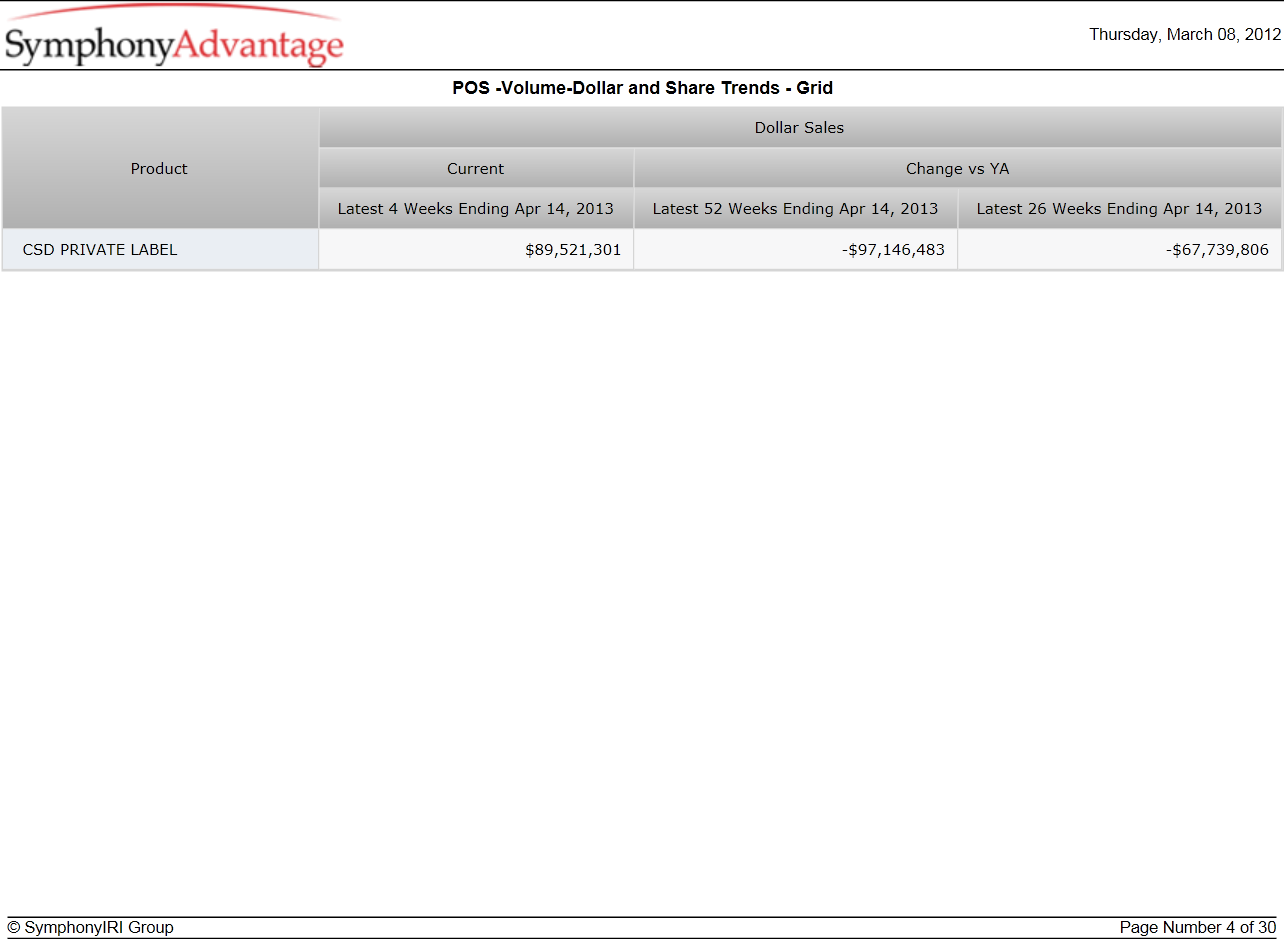Select the $89,521,301 cell
Screen dimensions: 1284x946
[x=476, y=250]
